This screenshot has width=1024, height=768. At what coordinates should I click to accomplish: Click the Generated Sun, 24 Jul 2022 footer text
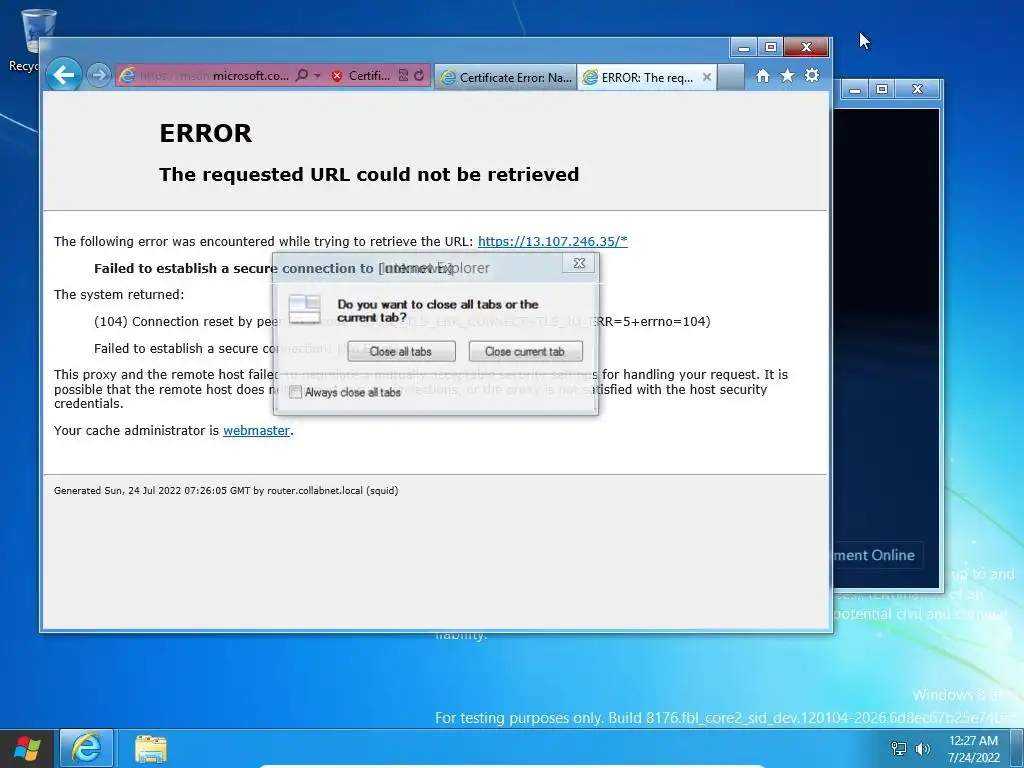pos(226,490)
